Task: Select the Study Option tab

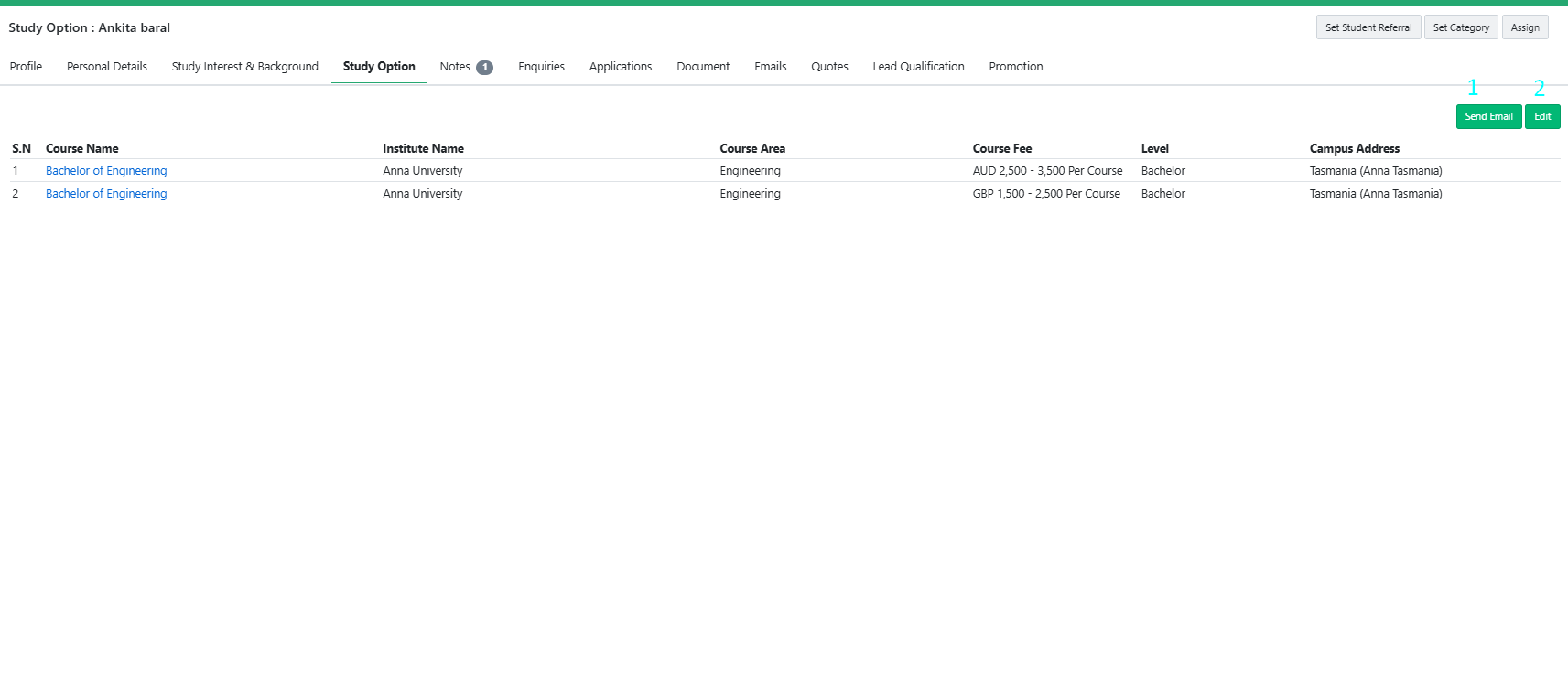Action: [x=379, y=67]
